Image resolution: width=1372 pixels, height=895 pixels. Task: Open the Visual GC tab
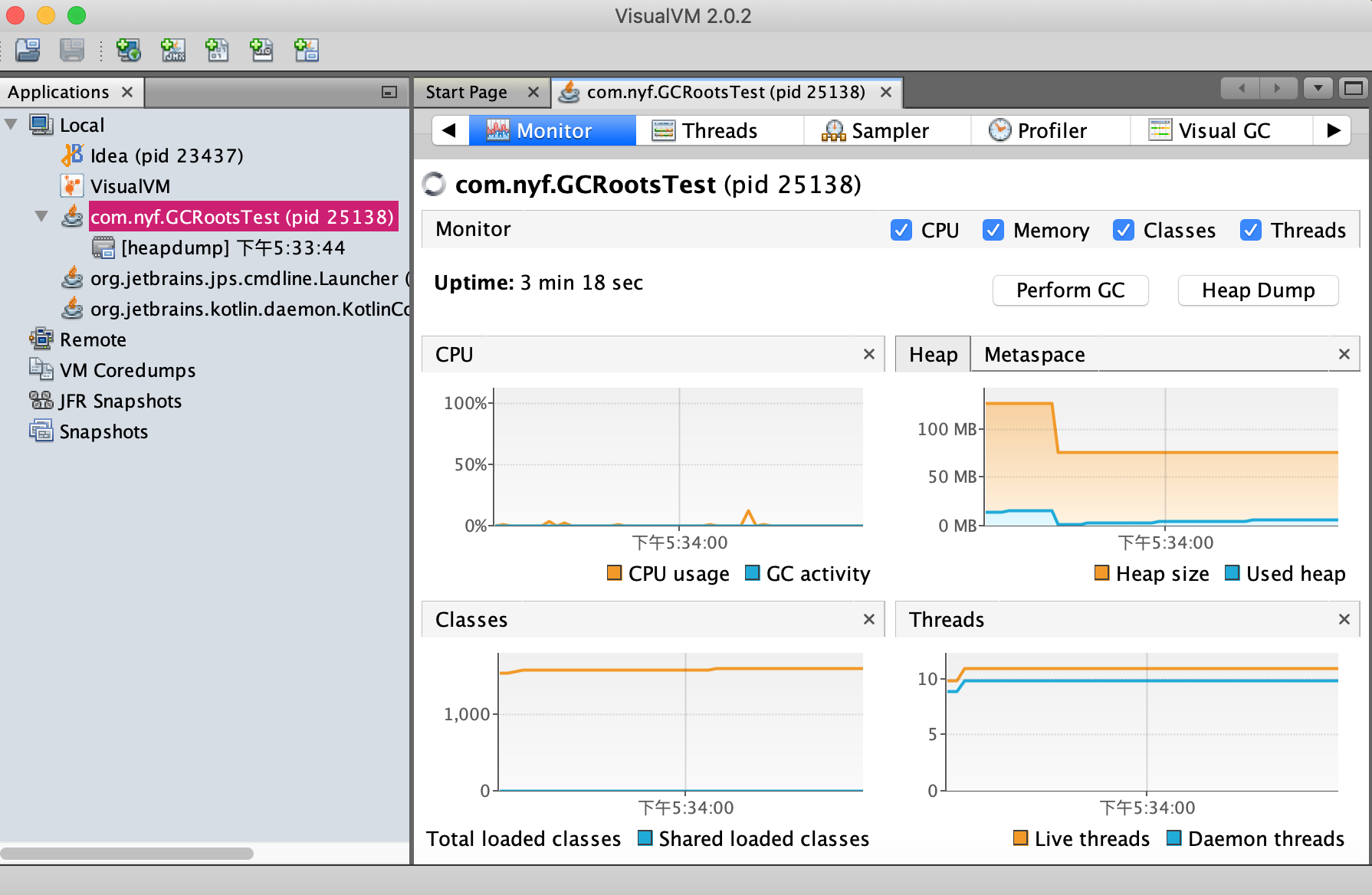tap(1223, 130)
